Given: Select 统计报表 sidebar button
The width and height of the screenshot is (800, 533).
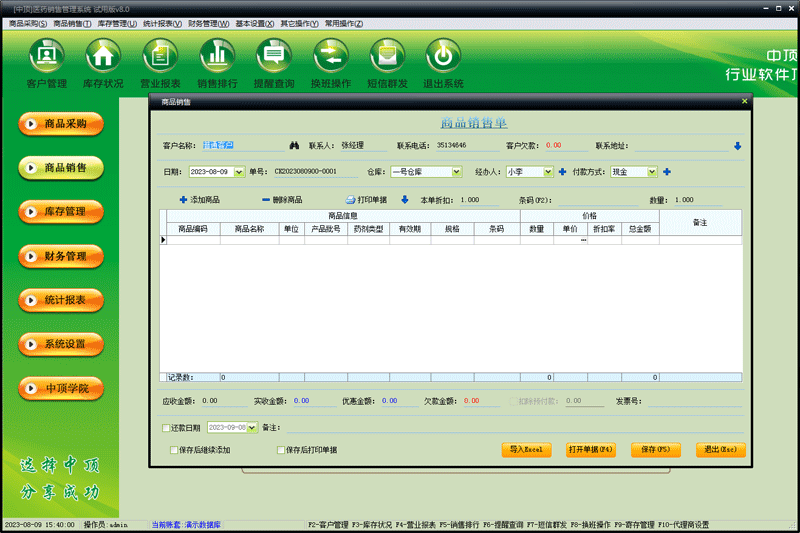Looking at the screenshot, I should coord(61,300).
